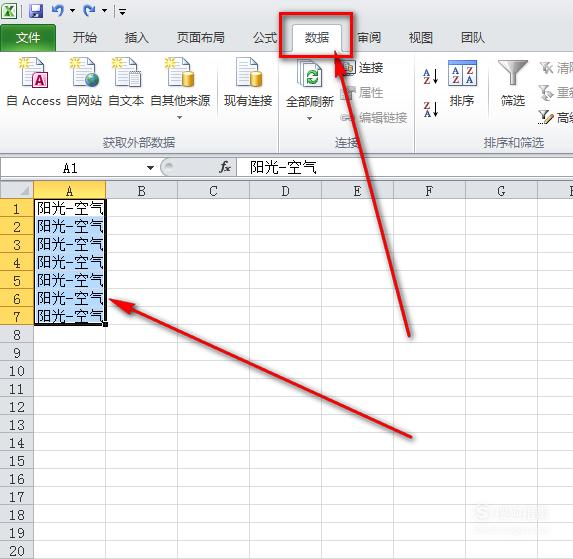
Task: Select row 1 header
Action: click(17, 208)
